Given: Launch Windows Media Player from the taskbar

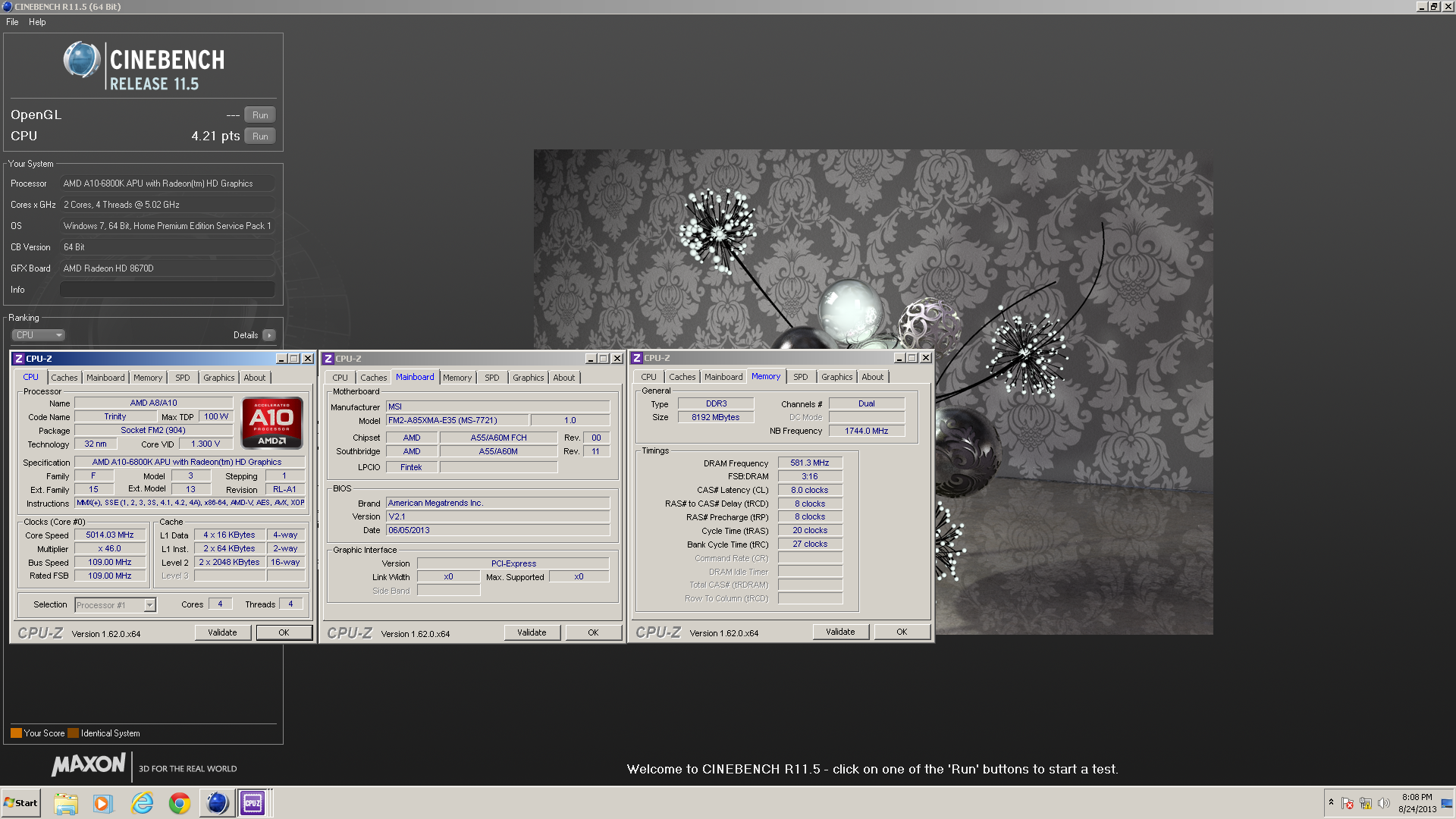Looking at the screenshot, I should pos(102,803).
